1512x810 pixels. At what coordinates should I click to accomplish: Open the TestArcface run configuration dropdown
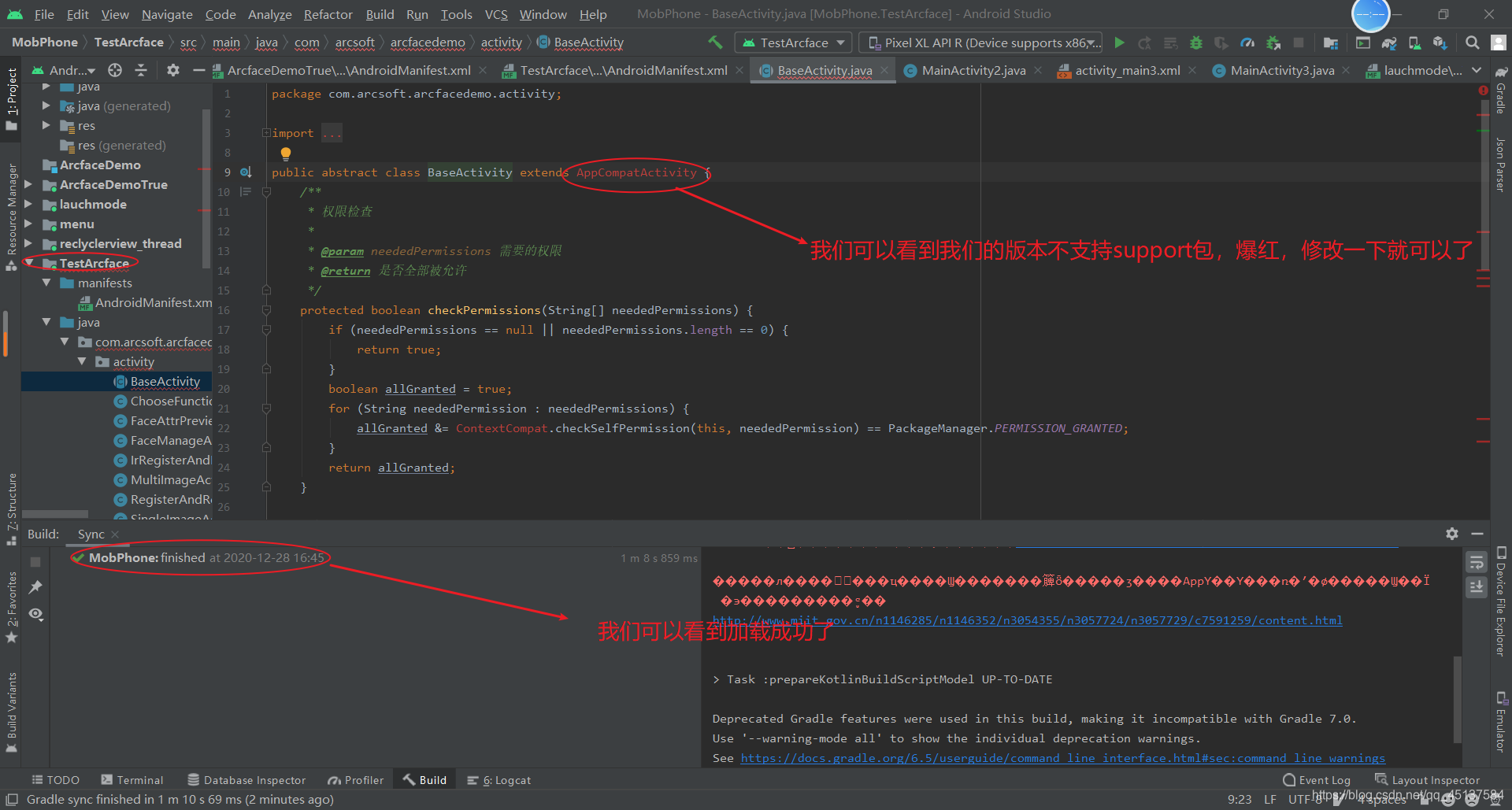[x=793, y=43]
